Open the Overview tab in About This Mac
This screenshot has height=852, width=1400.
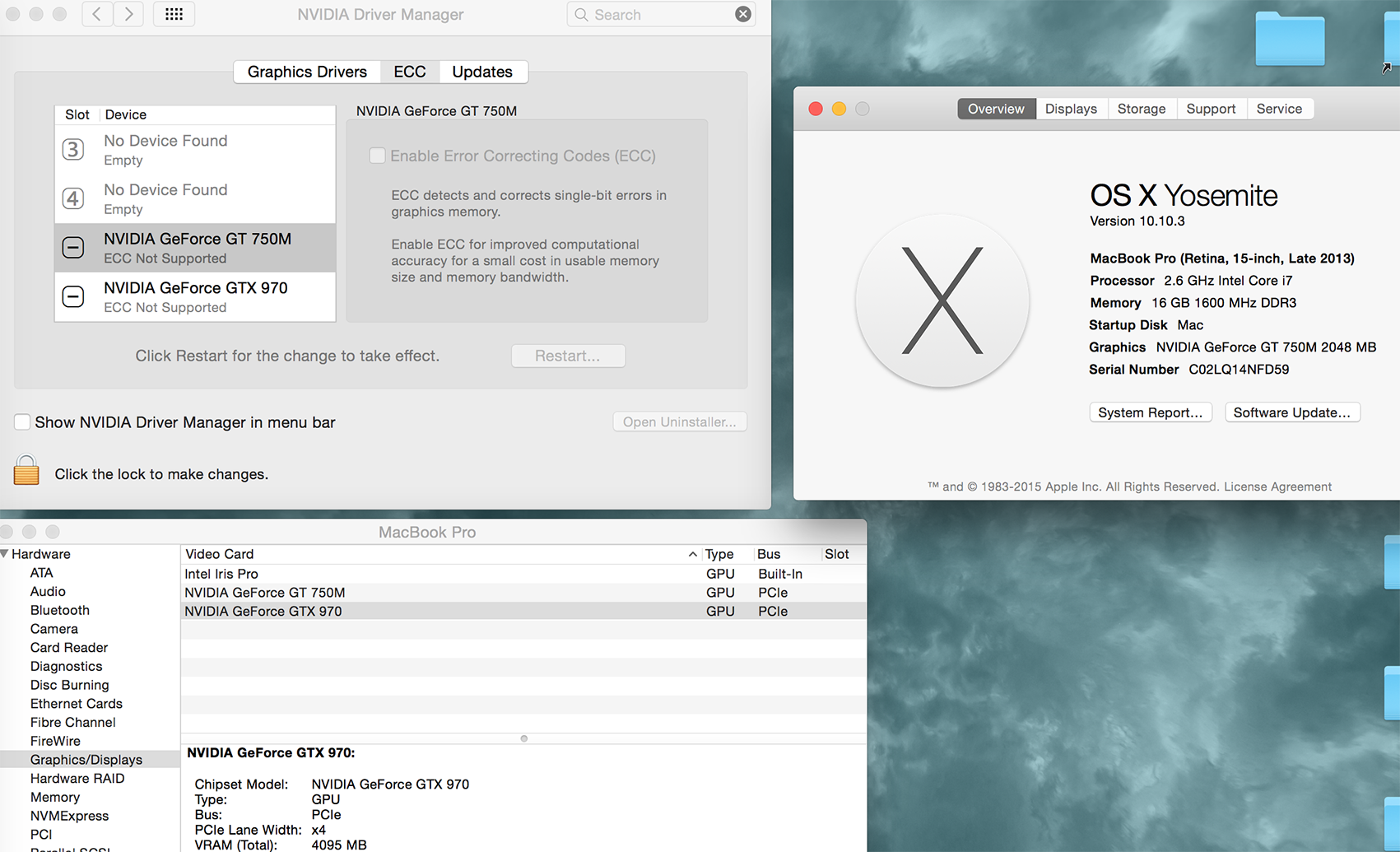tap(996, 109)
